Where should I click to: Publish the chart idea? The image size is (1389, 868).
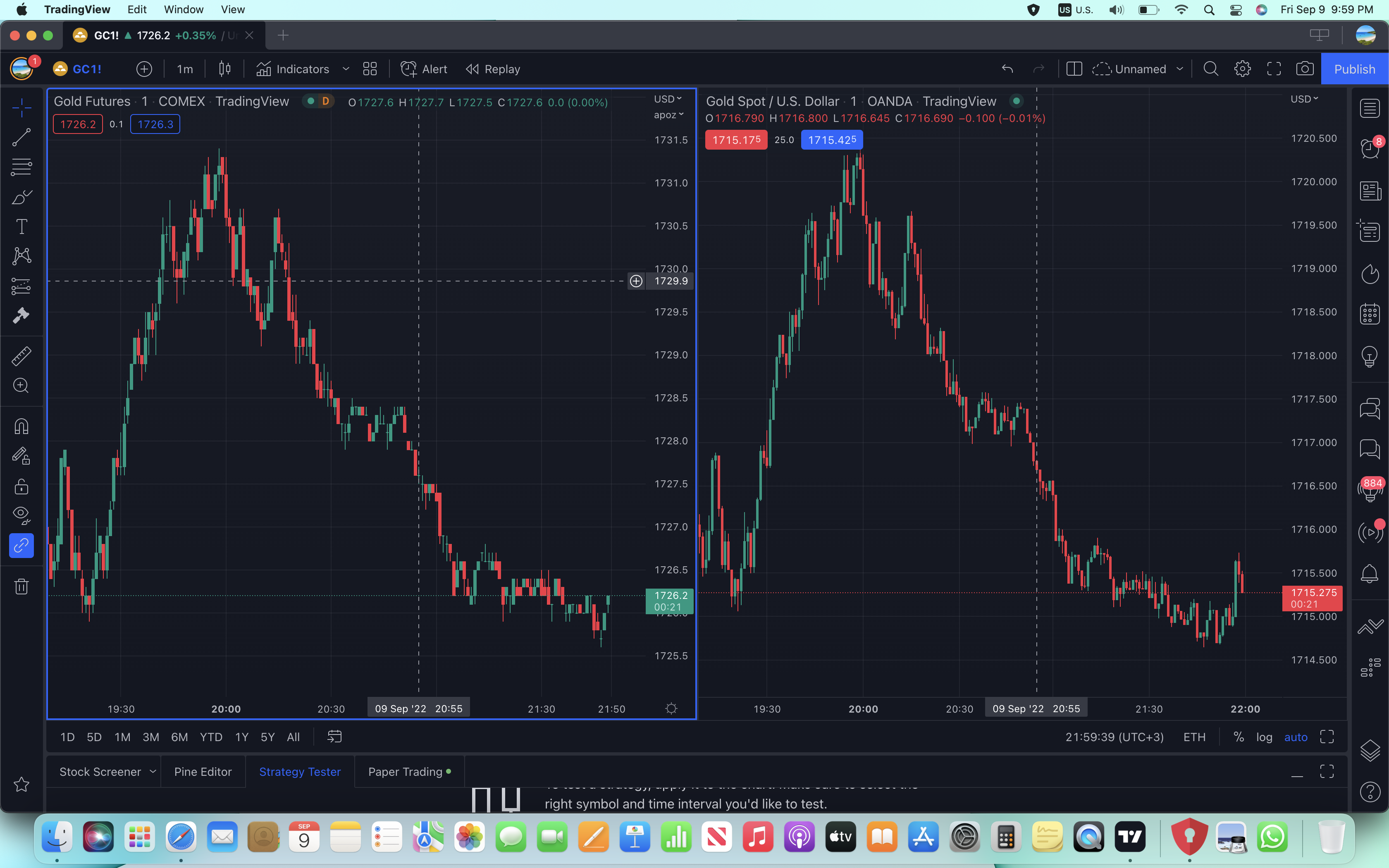coord(1355,69)
